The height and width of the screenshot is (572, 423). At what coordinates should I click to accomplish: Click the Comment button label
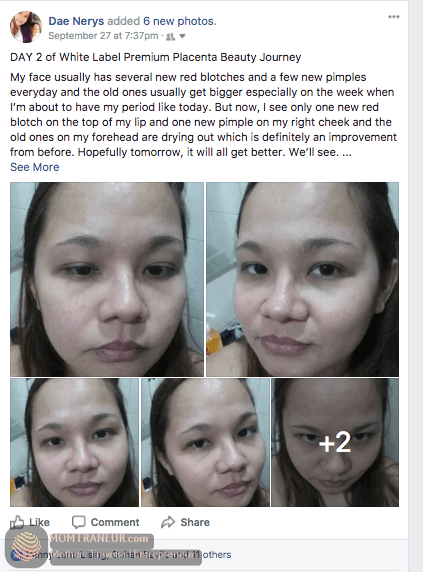coord(115,522)
